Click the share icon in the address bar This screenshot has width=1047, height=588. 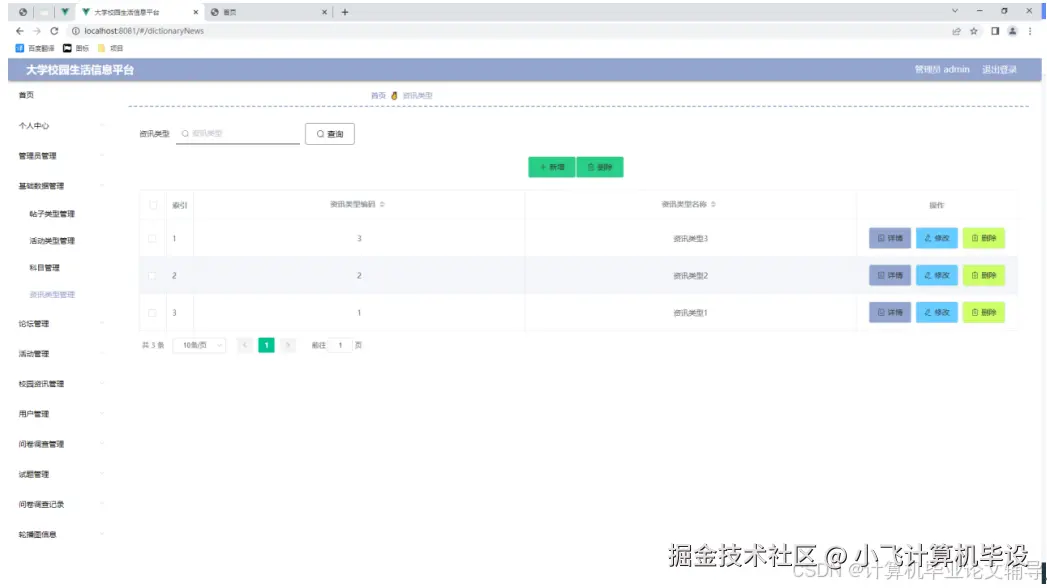(x=956, y=31)
